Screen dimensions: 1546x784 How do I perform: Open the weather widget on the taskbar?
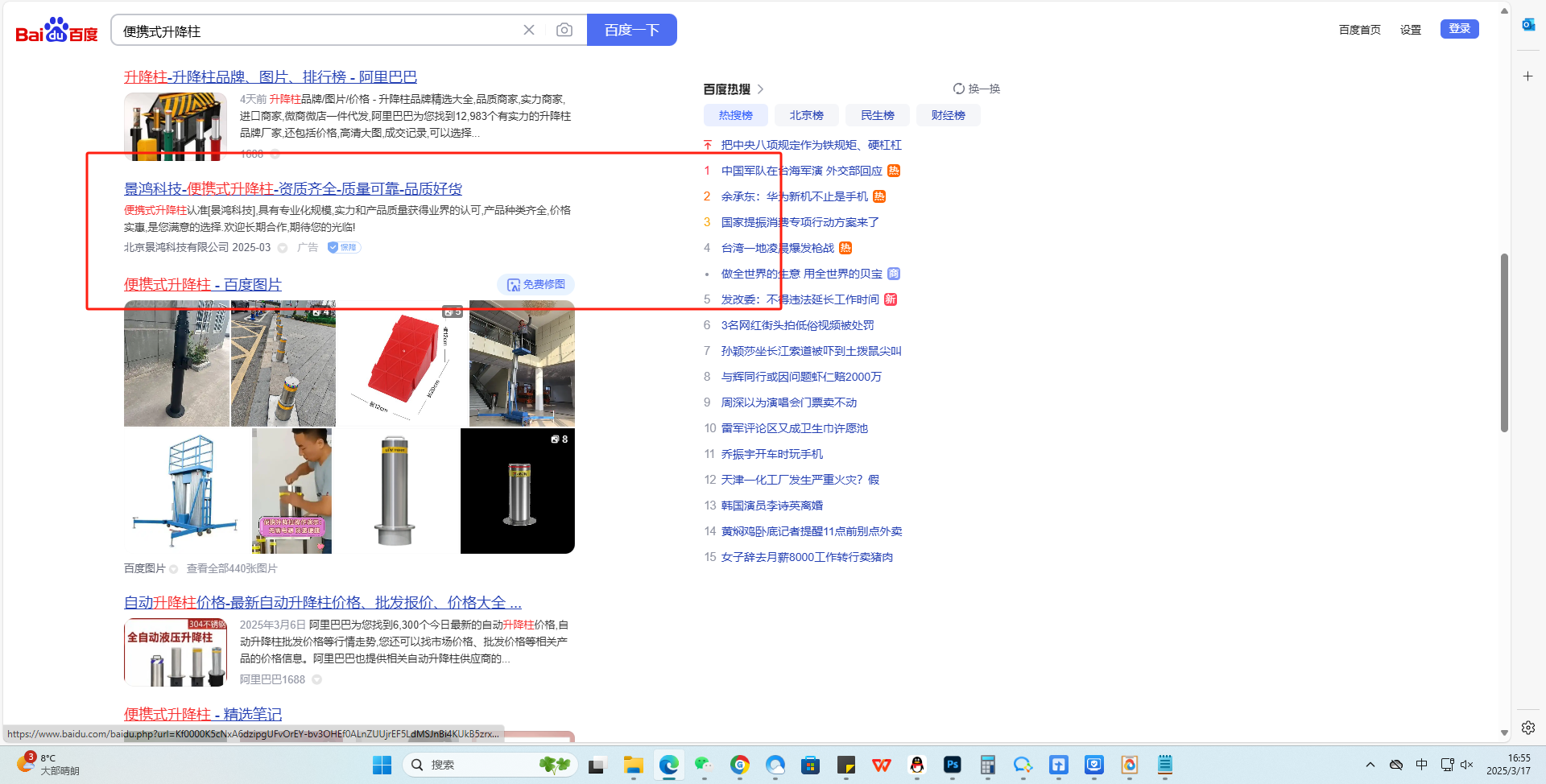[x=48, y=765]
